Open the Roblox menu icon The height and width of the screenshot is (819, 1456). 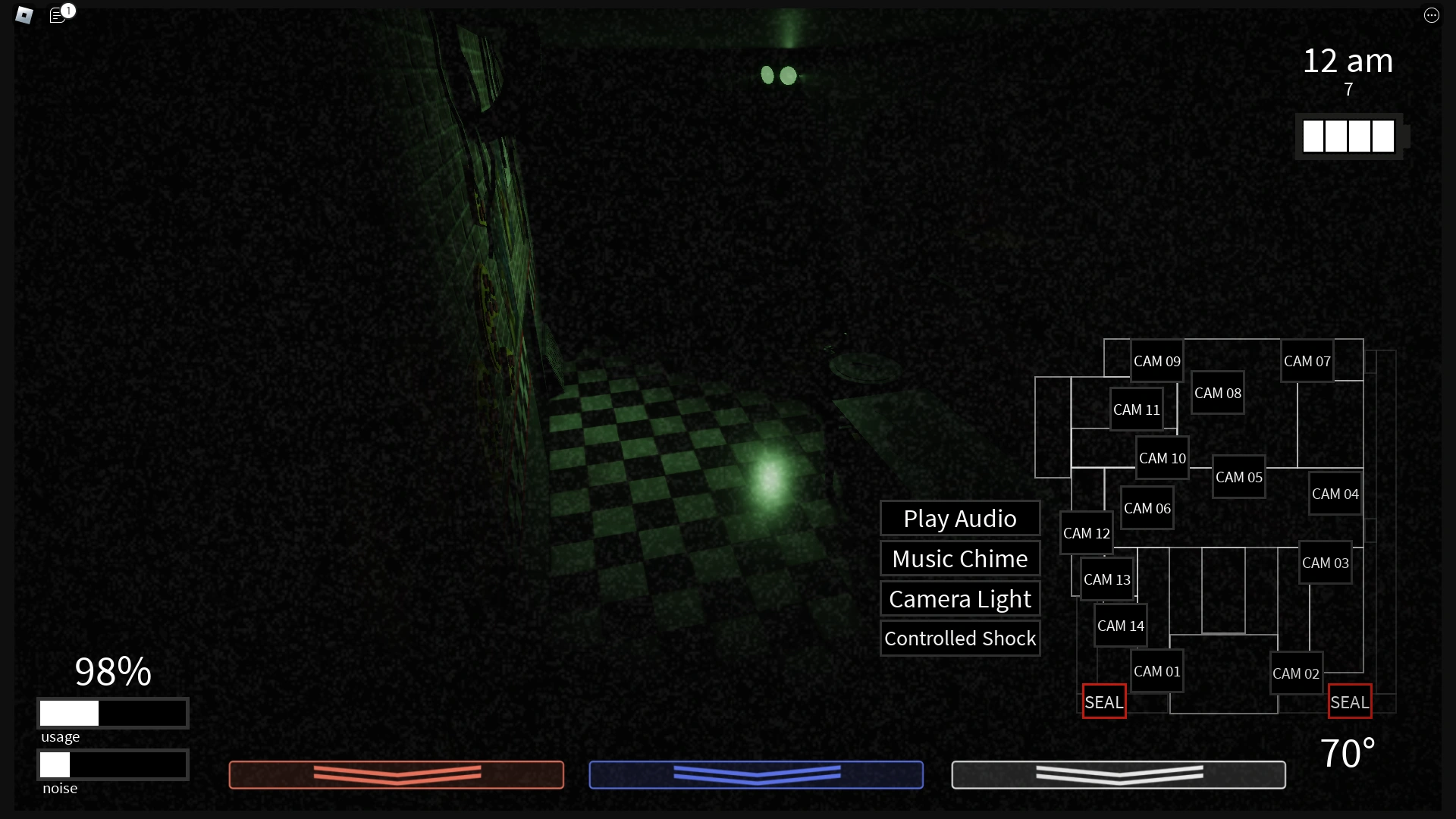[24, 15]
